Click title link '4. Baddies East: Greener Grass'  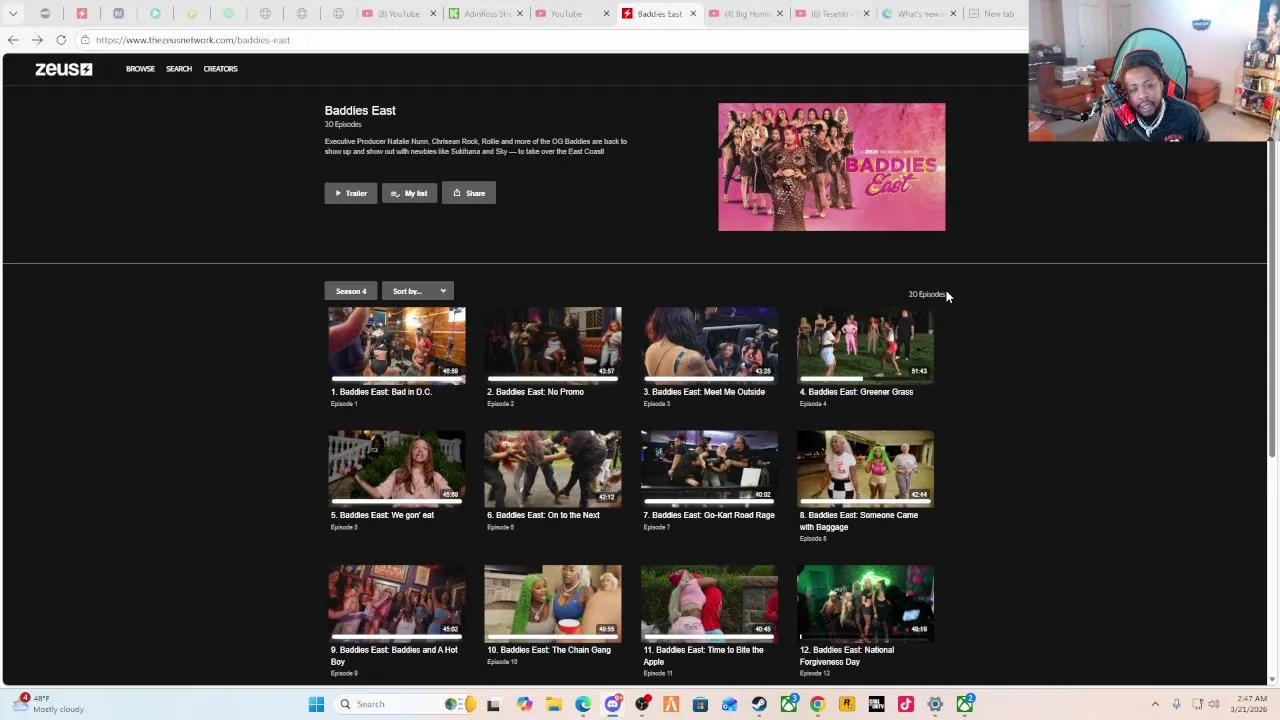pyautogui.click(x=856, y=392)
